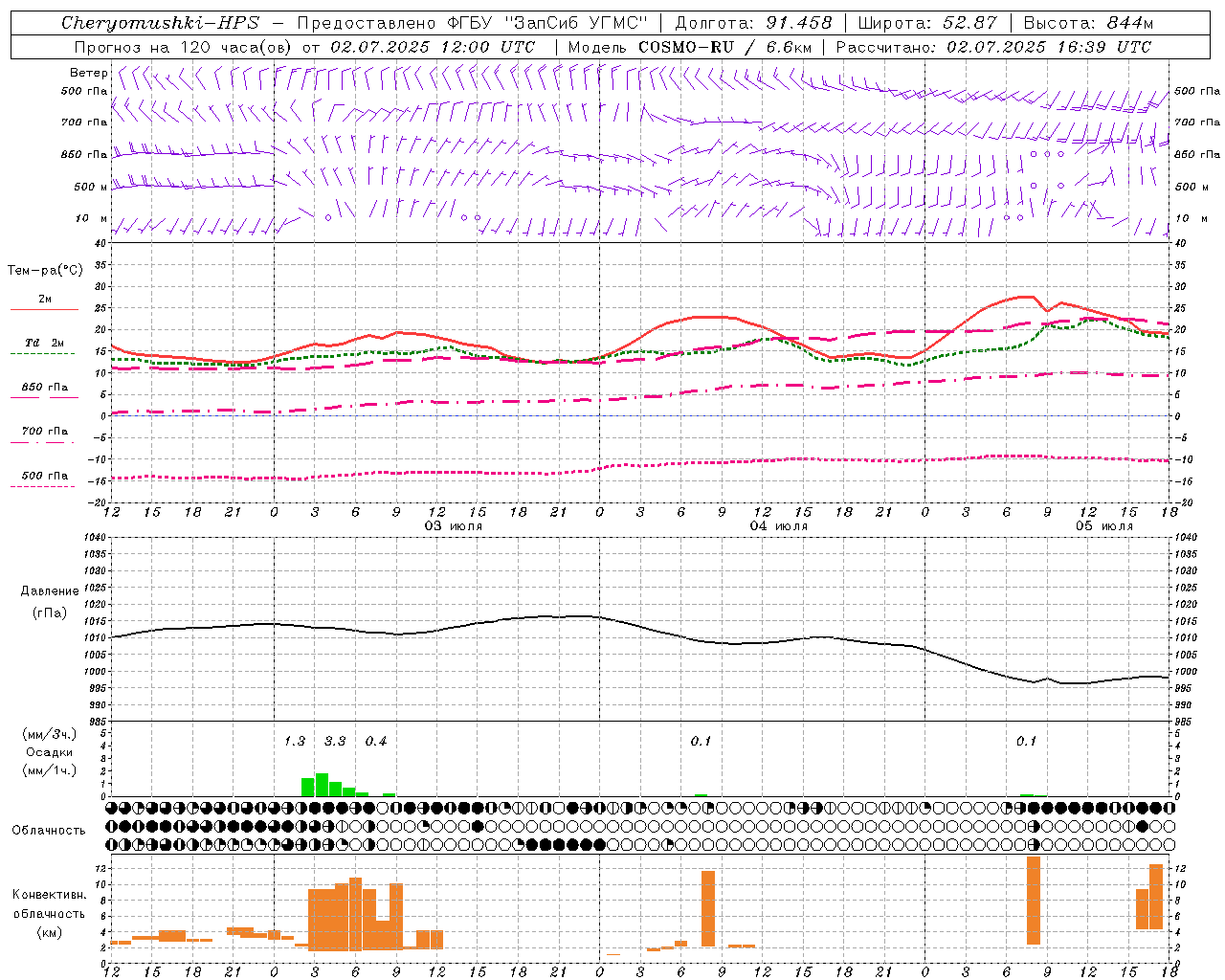The width and height of the screenshot is (1225, 980).
Task: Click the '03 июля' date label
Action: click(454, 526)
